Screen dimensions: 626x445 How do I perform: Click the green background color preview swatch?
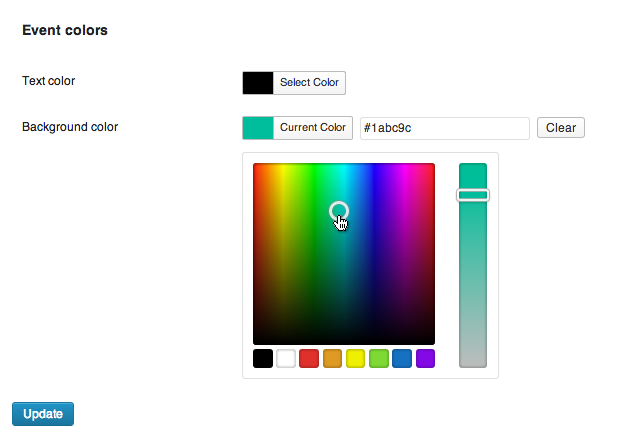tap(258, 128)
